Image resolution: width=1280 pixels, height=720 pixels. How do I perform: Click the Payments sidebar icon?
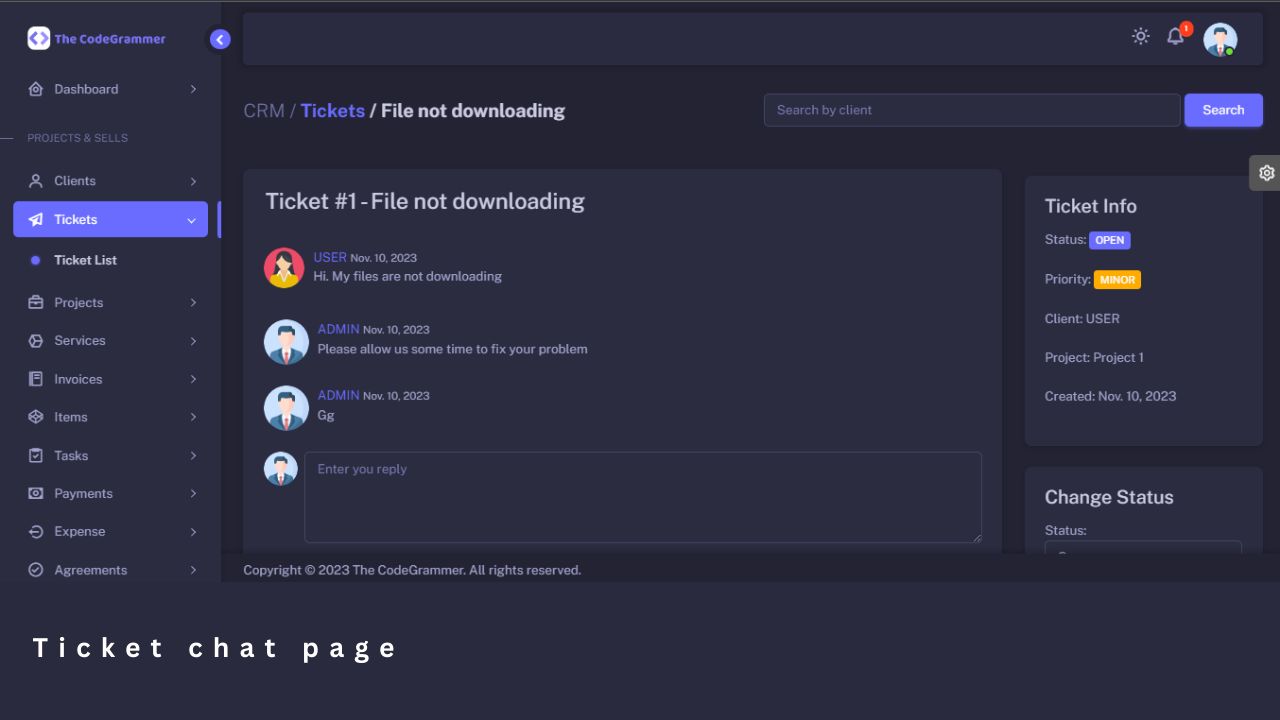tap(36, 493)
